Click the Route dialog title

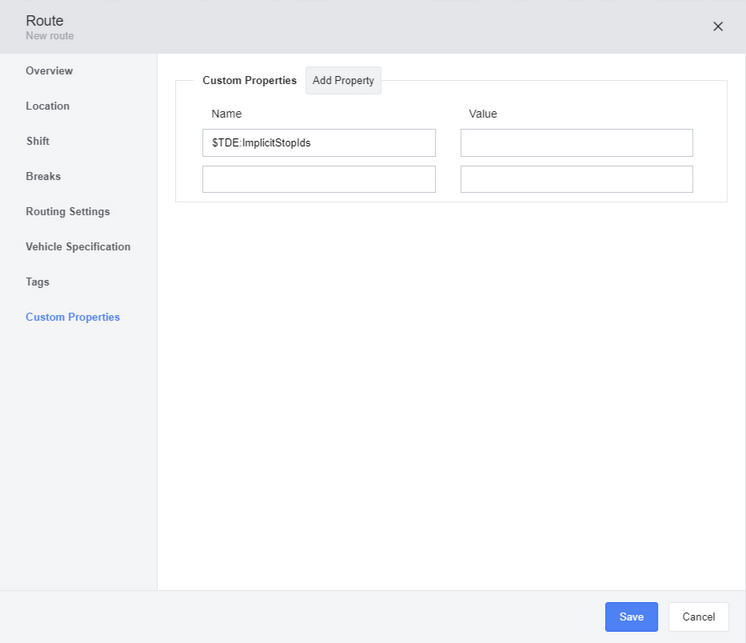click(x=45, y=21)
